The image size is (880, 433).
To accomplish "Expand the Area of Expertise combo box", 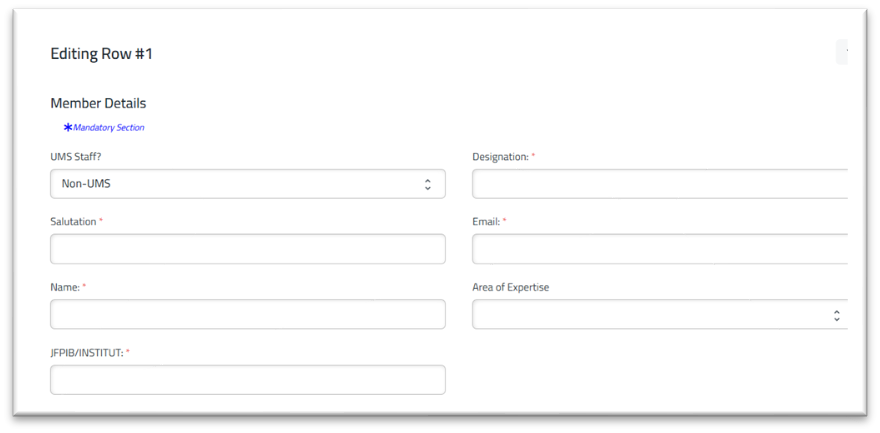I will point(659,314).
